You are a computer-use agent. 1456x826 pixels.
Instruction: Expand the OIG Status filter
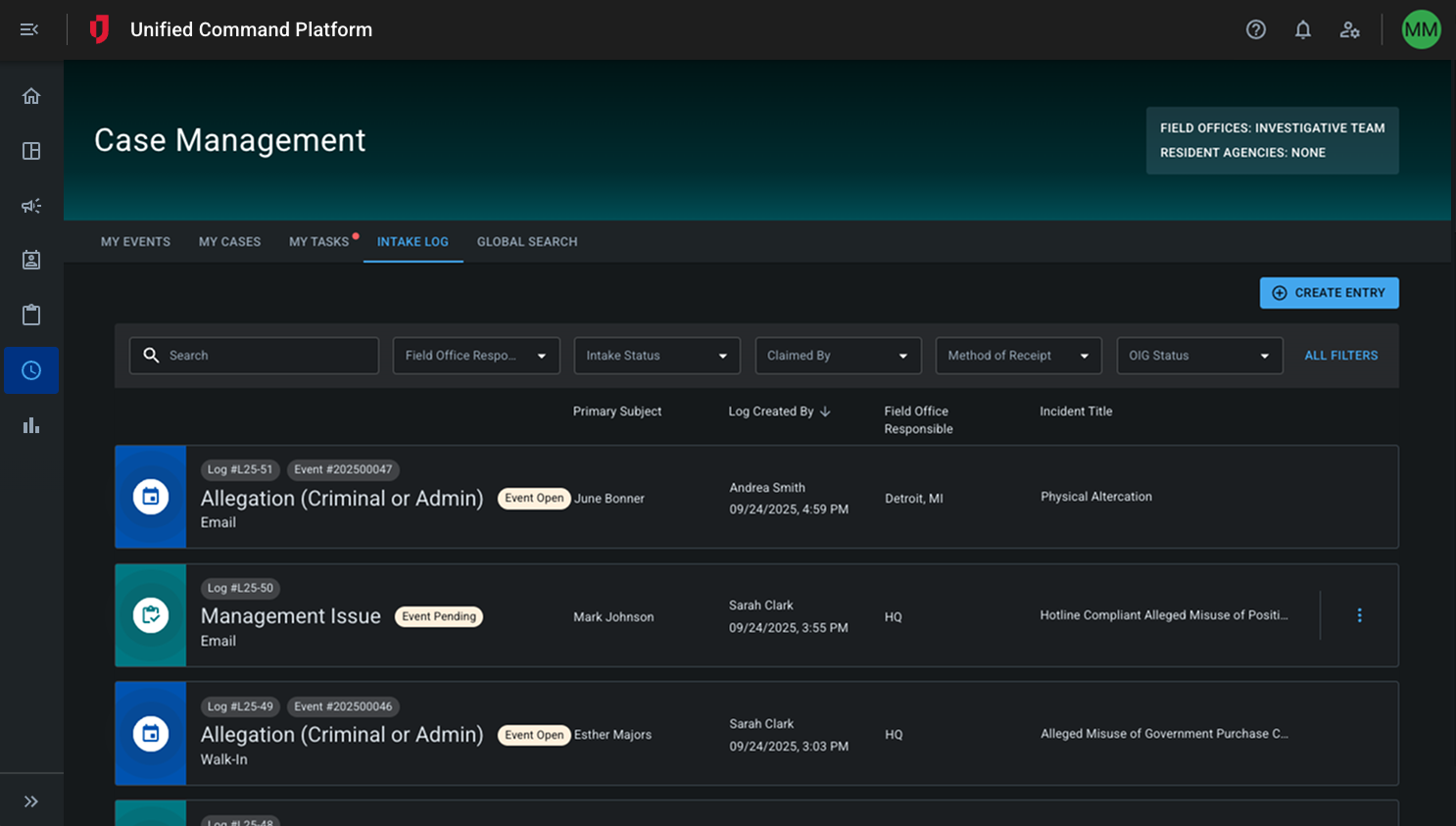[x=1199, y=356]
